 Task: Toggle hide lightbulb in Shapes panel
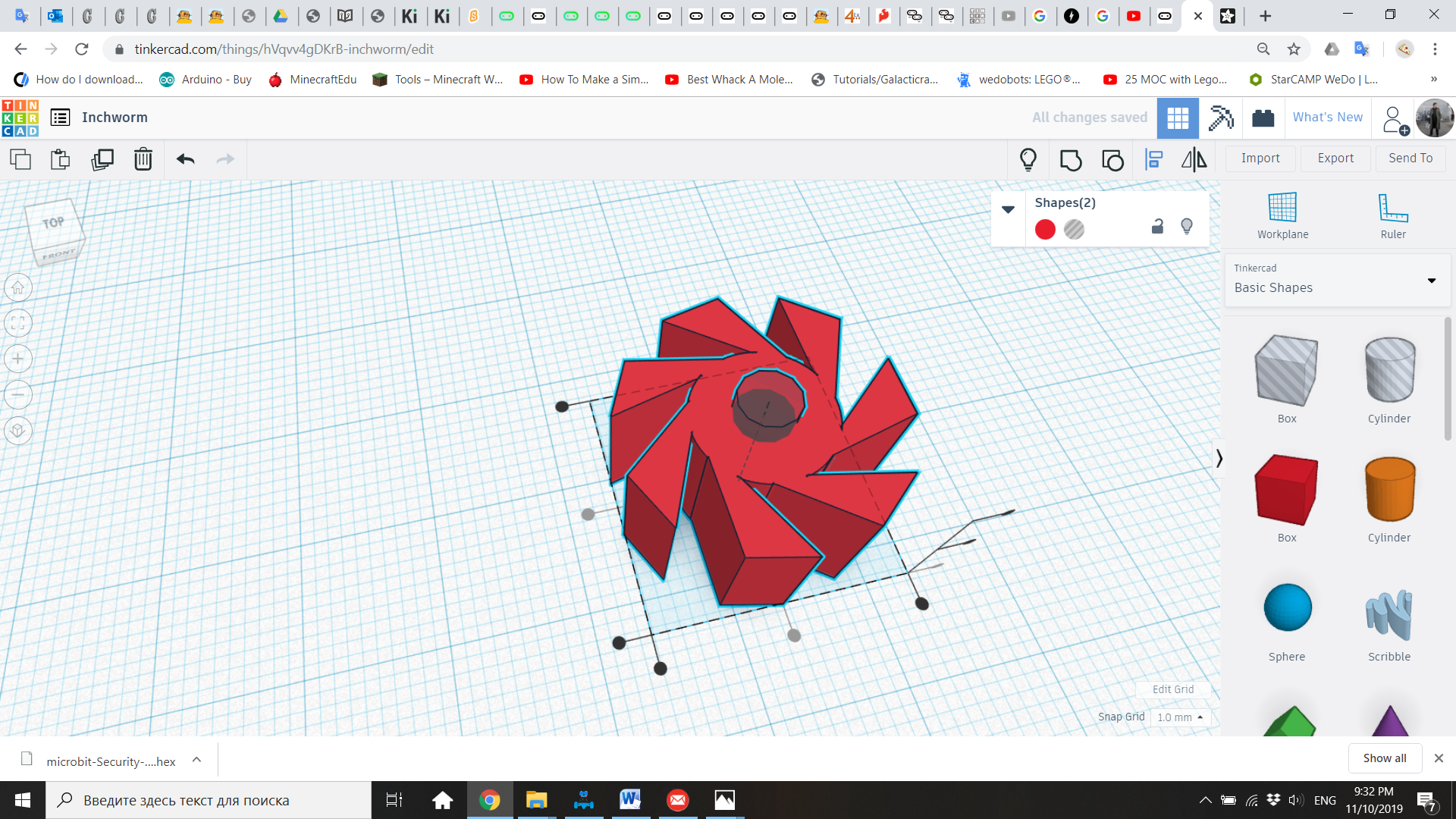pyautogui.click(x=1187, y=226)
